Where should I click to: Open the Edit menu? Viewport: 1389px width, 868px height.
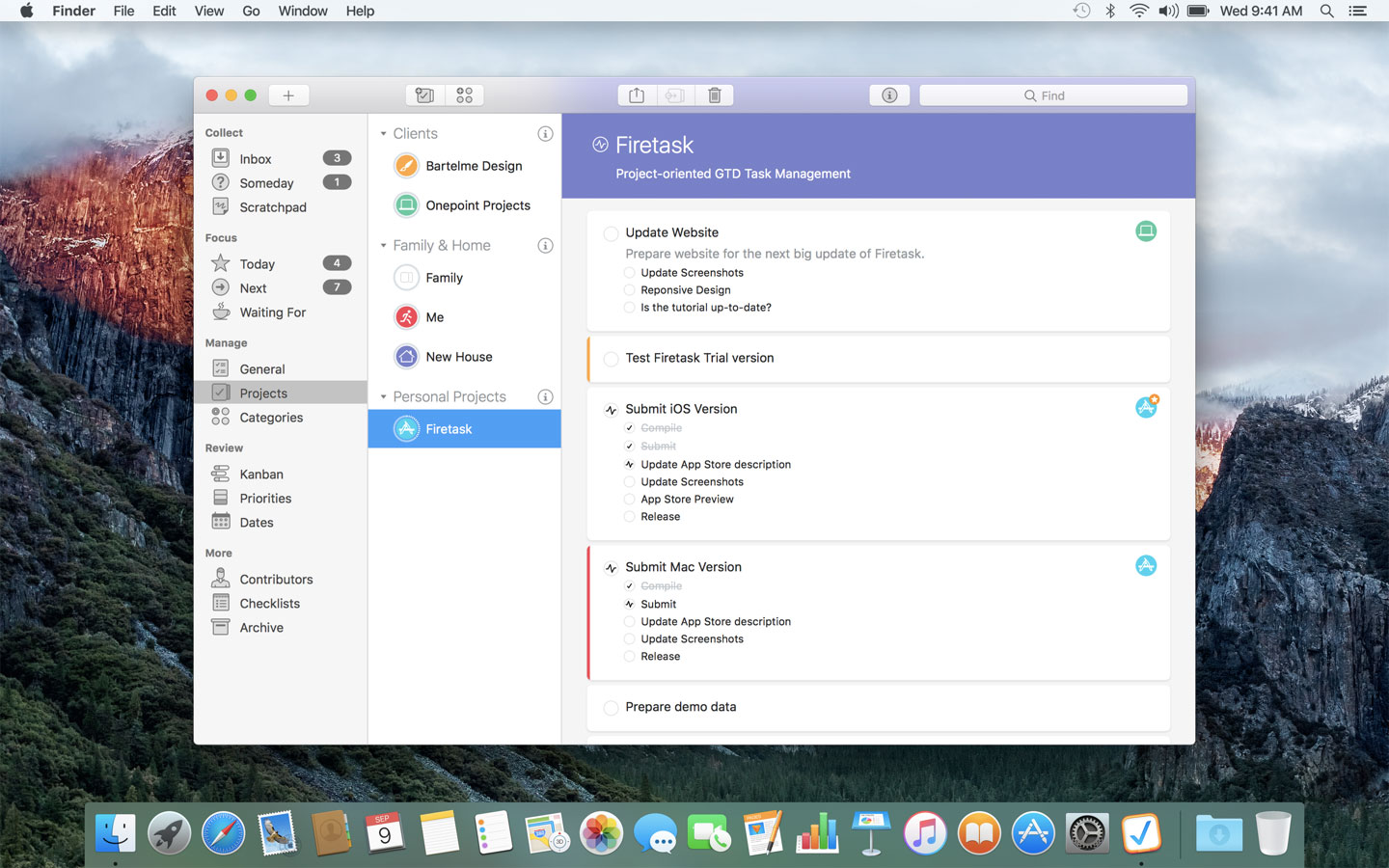[164, 11]
